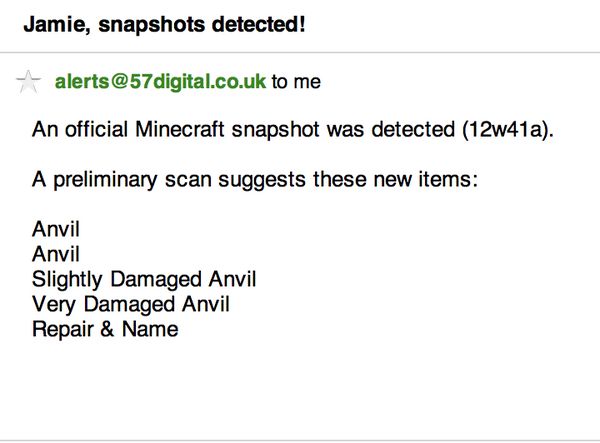Click the "Repair & Name" item
The image size is (600, 443).
pos(105,328)
